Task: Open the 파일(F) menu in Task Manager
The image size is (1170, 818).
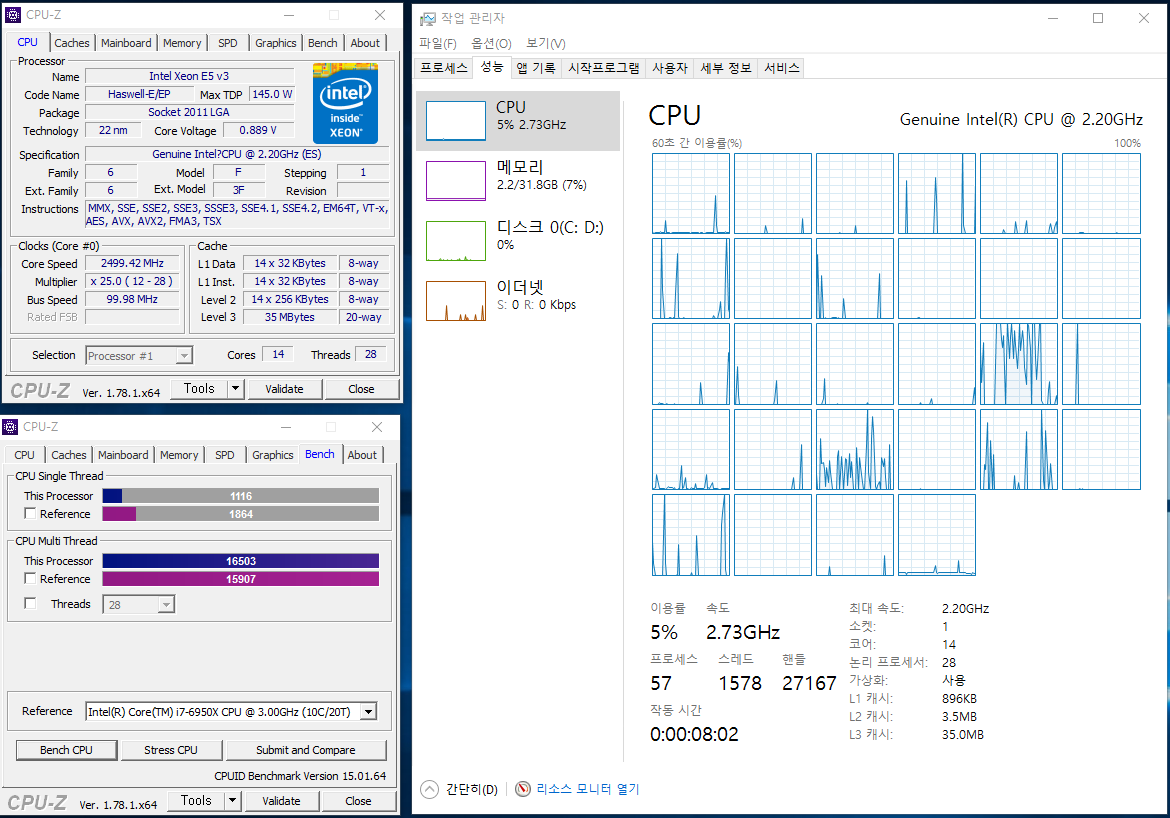Action: click(x=438, y=43)
